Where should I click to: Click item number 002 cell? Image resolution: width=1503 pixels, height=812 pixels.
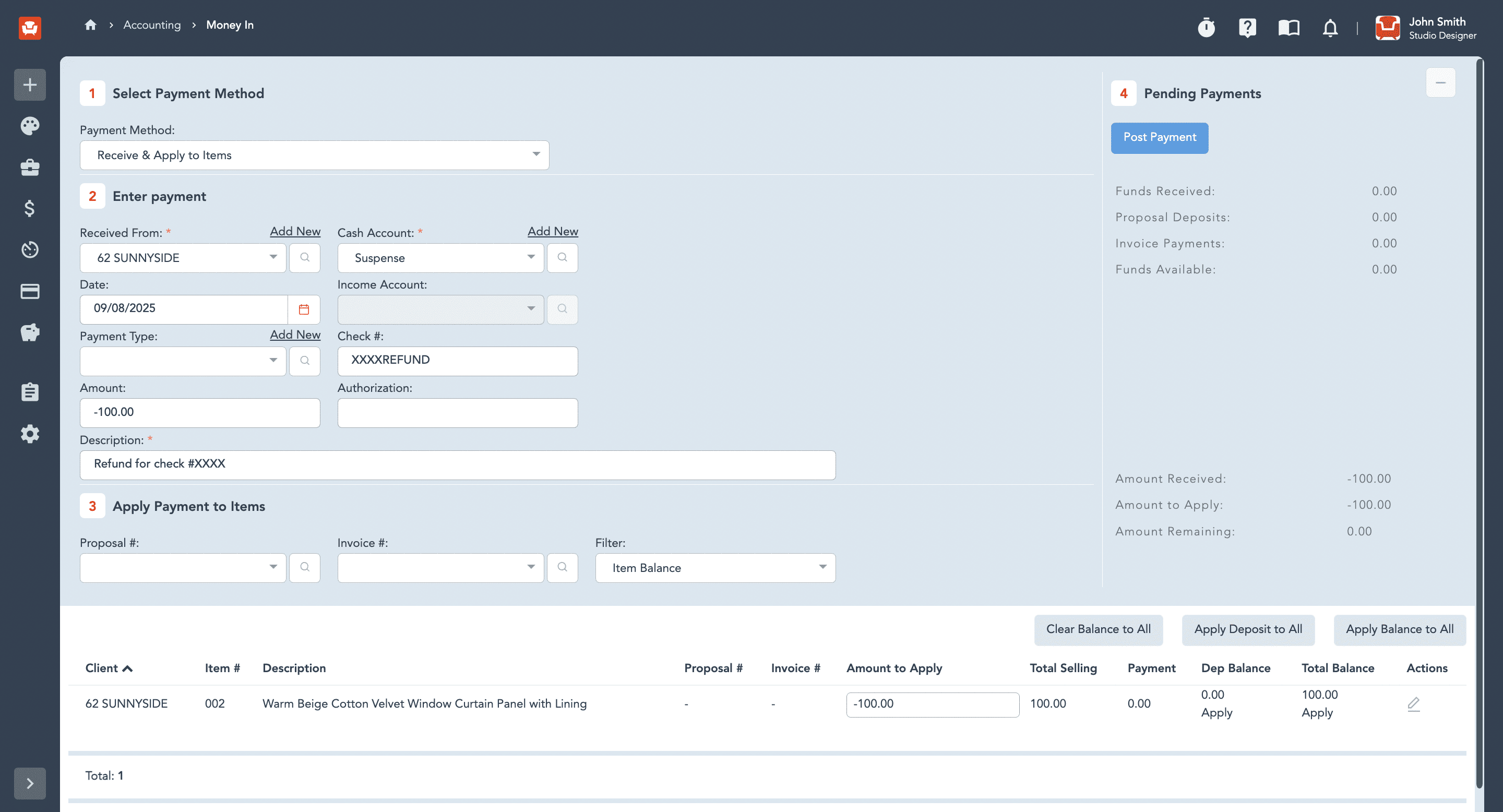click(214, 703)
